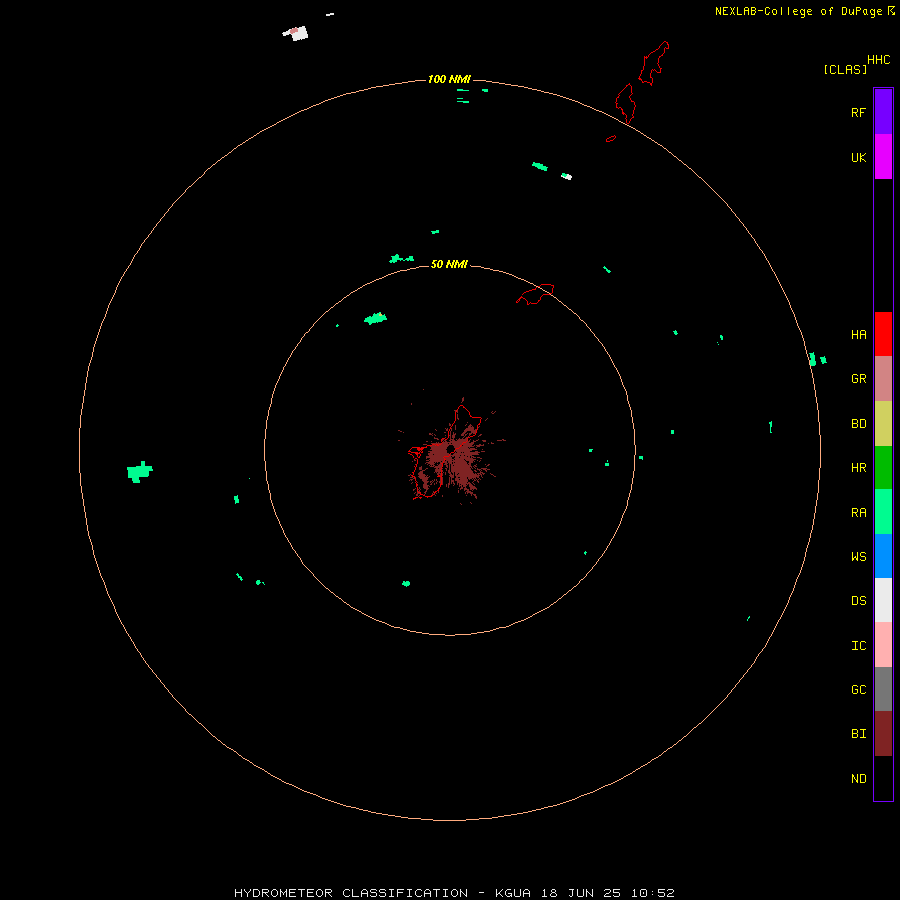Click the BI brown legend swatch
Viewport: 900px width, 900px height.
click(x=883, y=734)
